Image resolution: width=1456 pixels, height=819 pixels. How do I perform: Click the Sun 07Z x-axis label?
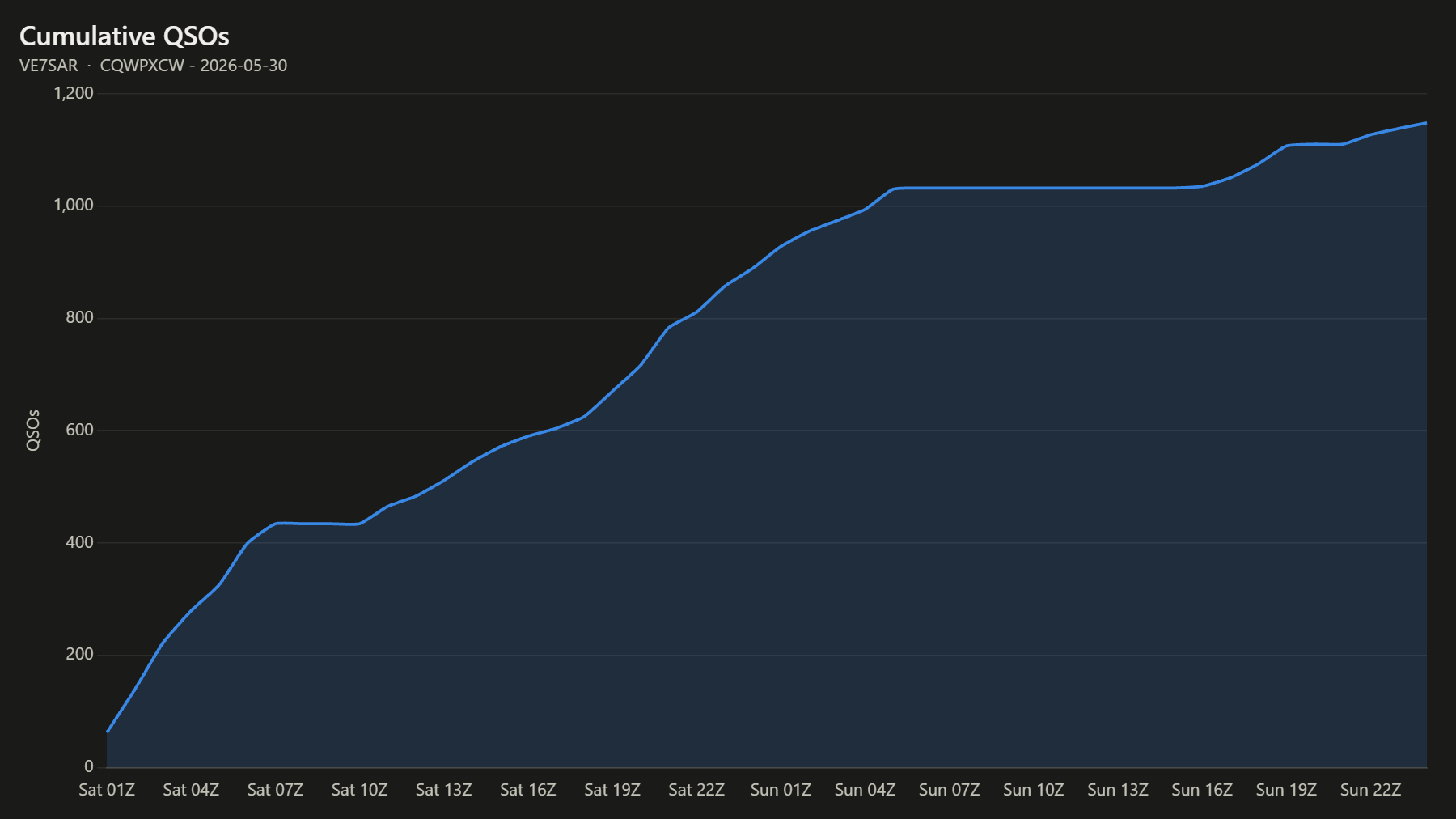pyautogui.click(x=949, y=790)
